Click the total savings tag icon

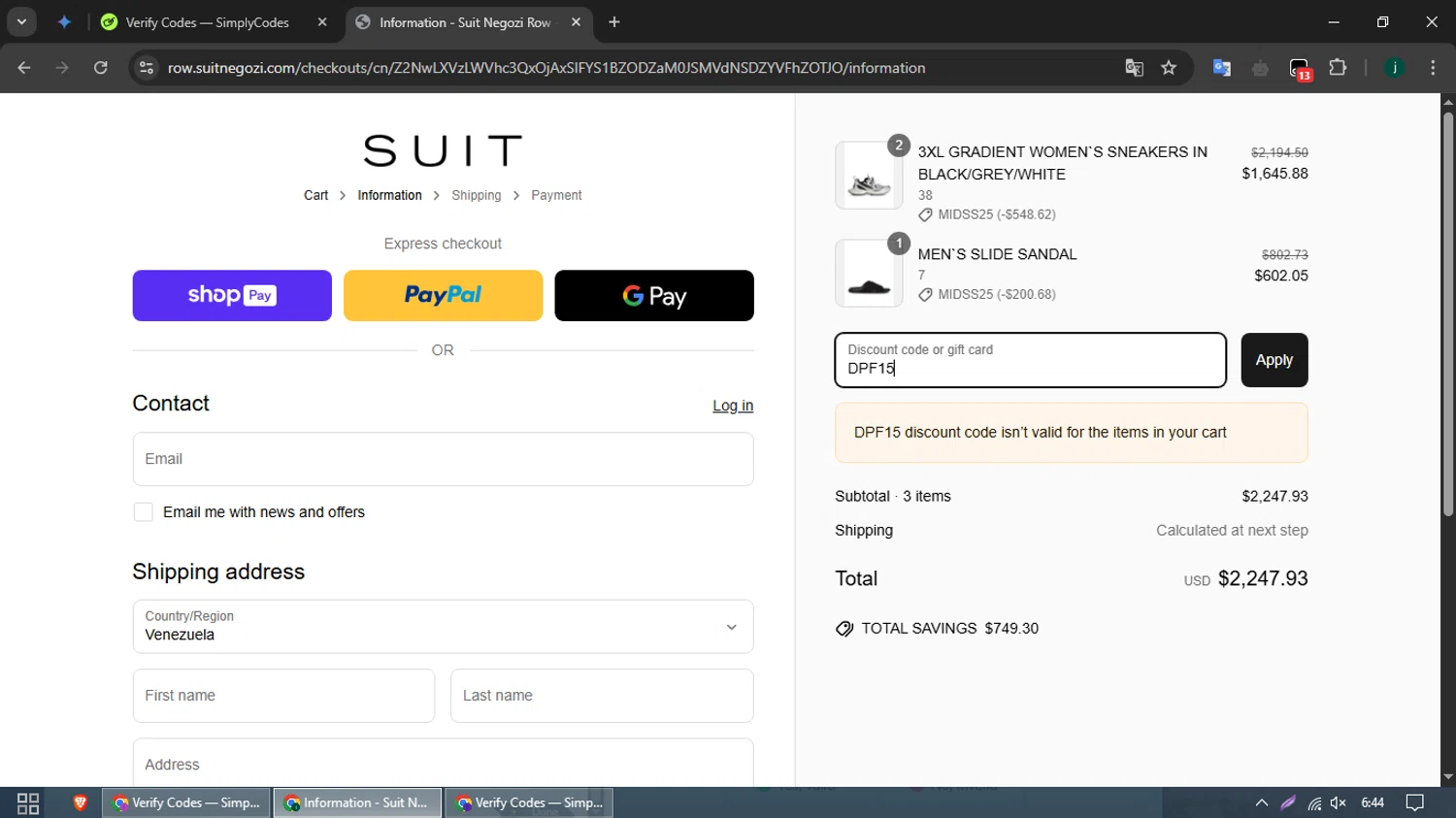click(844, 629)
